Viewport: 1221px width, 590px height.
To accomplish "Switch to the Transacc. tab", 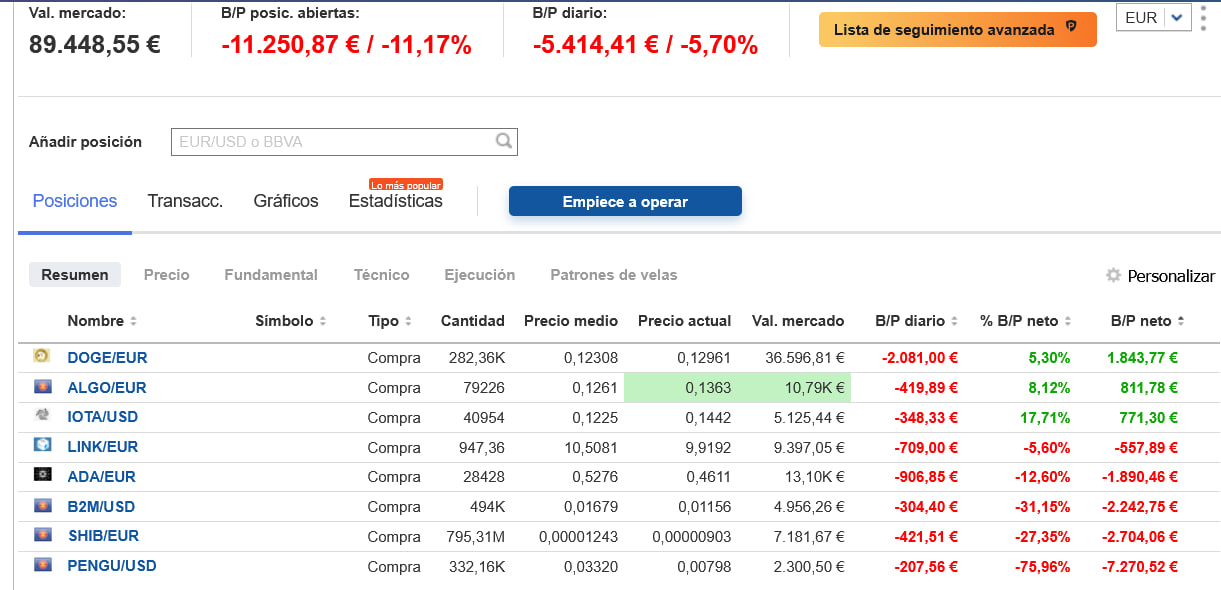I will [185, 201].
